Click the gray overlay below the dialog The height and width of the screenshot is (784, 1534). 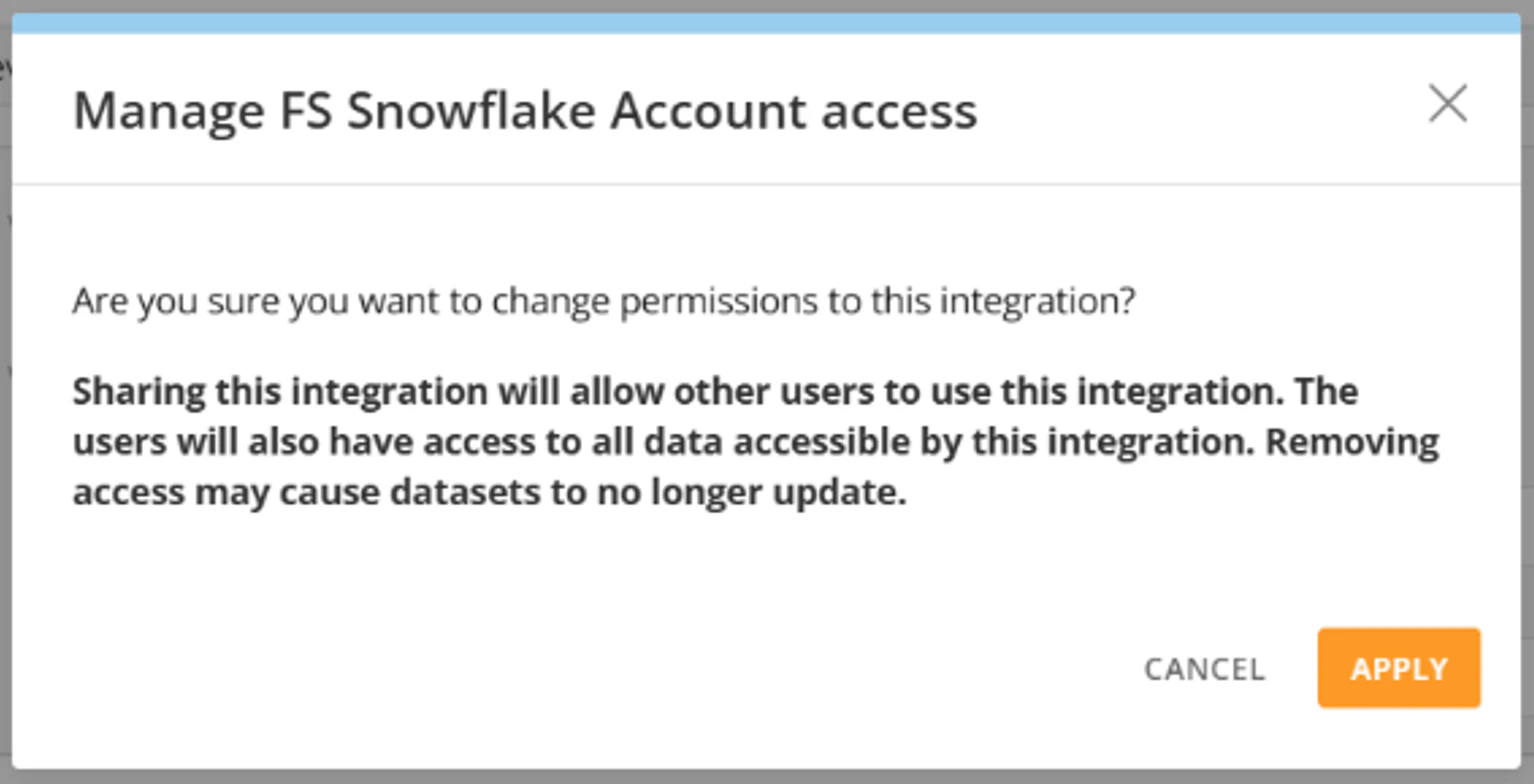(766, 777)
